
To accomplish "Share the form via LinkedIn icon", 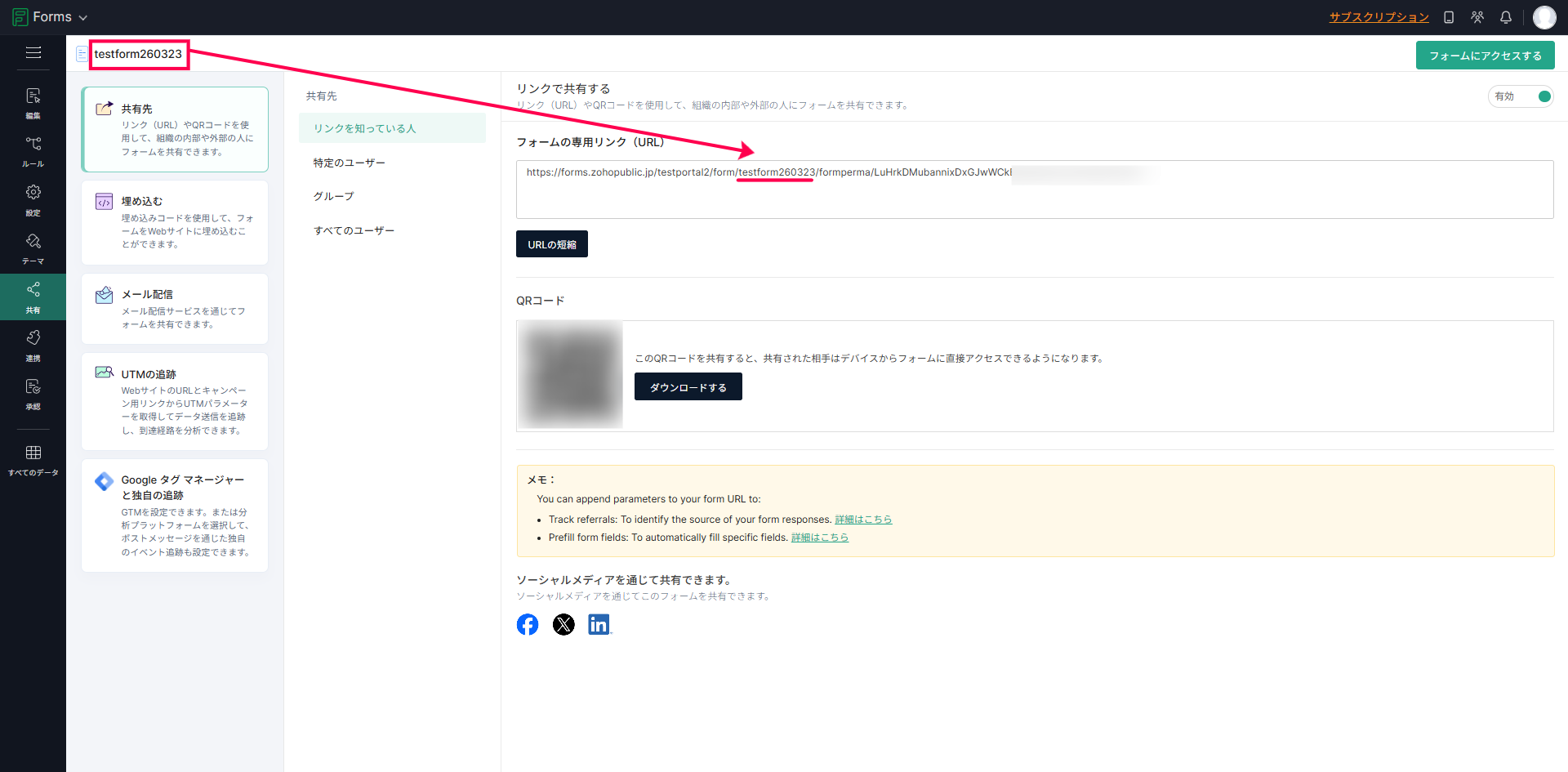I will coord(599,625).
